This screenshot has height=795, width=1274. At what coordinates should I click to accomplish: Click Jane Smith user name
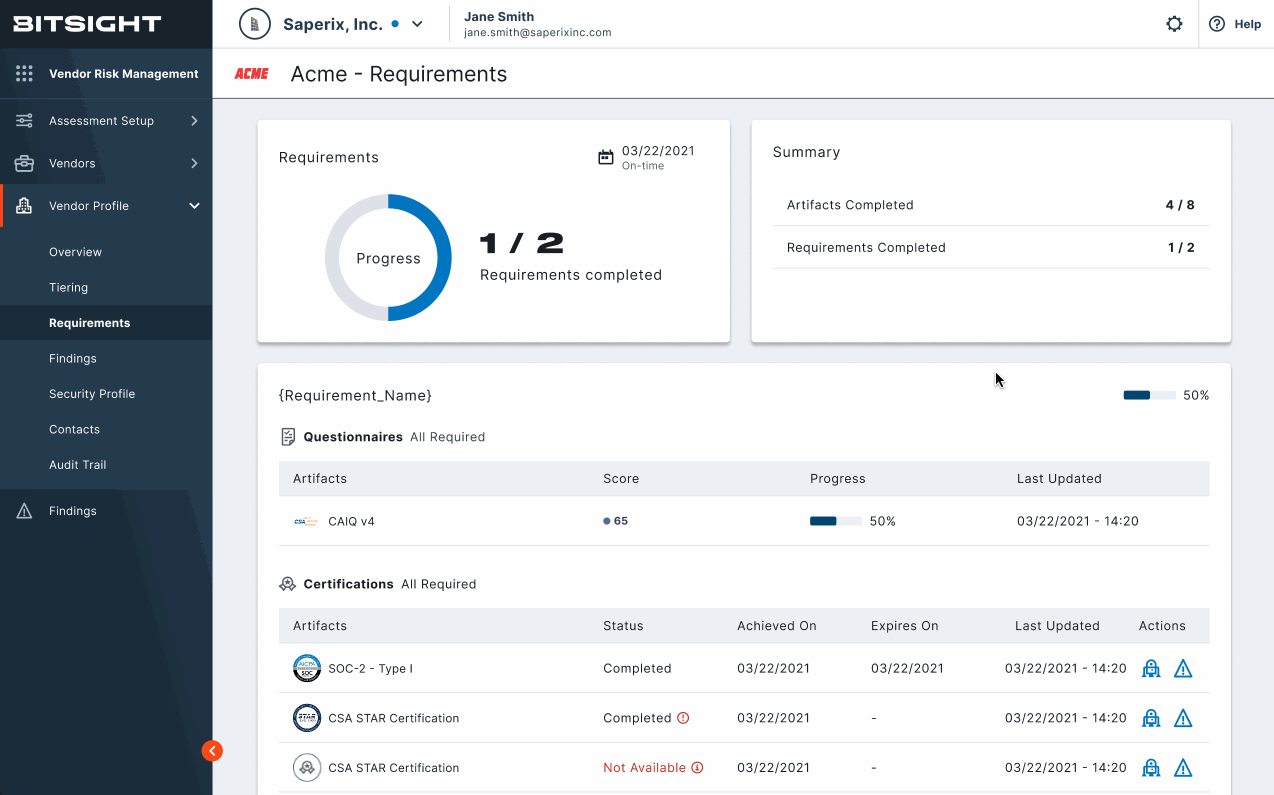[x=499, y=17]
